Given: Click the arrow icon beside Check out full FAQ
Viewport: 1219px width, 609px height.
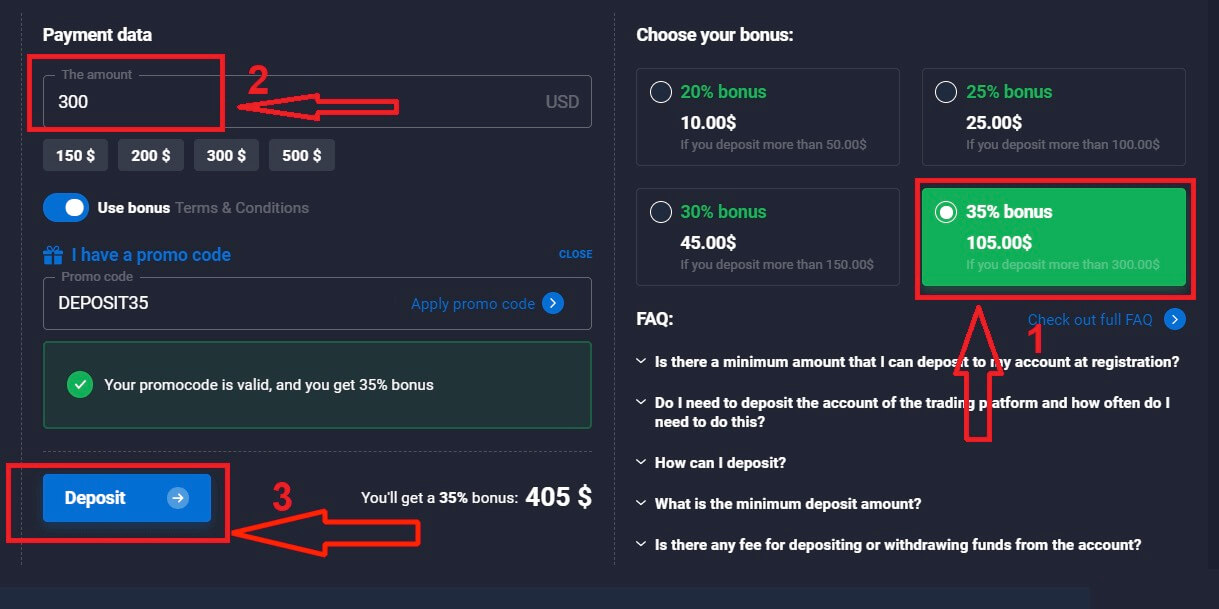Looking at the screenshot, I should [1175, 320].
